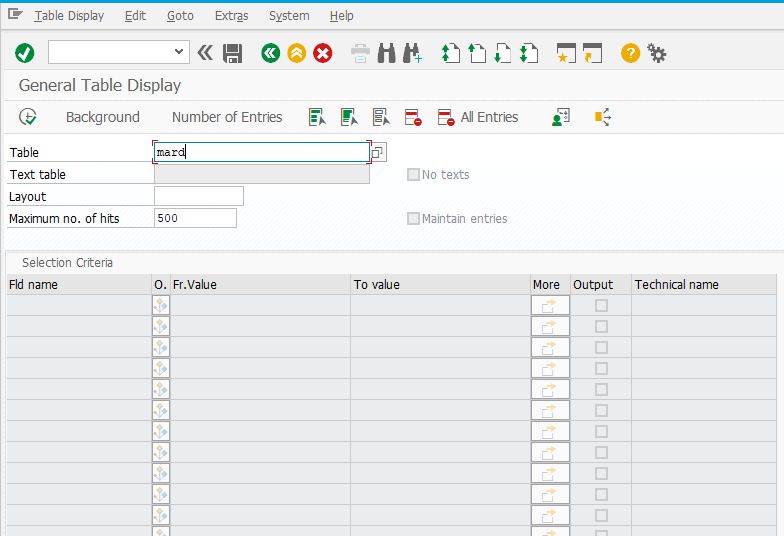Click the To value column header
Viewport: 784px width, 536px height.
pyautogui.click(x=440, y=284)
